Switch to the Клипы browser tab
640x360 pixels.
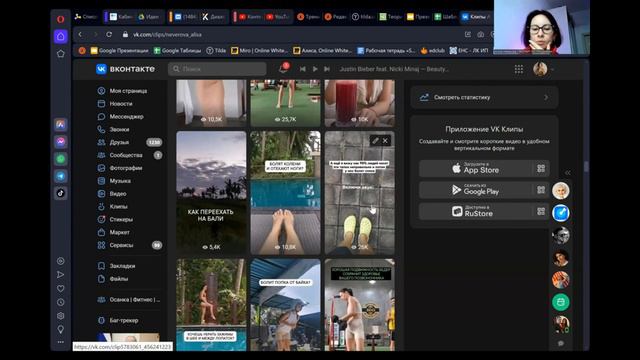click(x=476, y=17)
